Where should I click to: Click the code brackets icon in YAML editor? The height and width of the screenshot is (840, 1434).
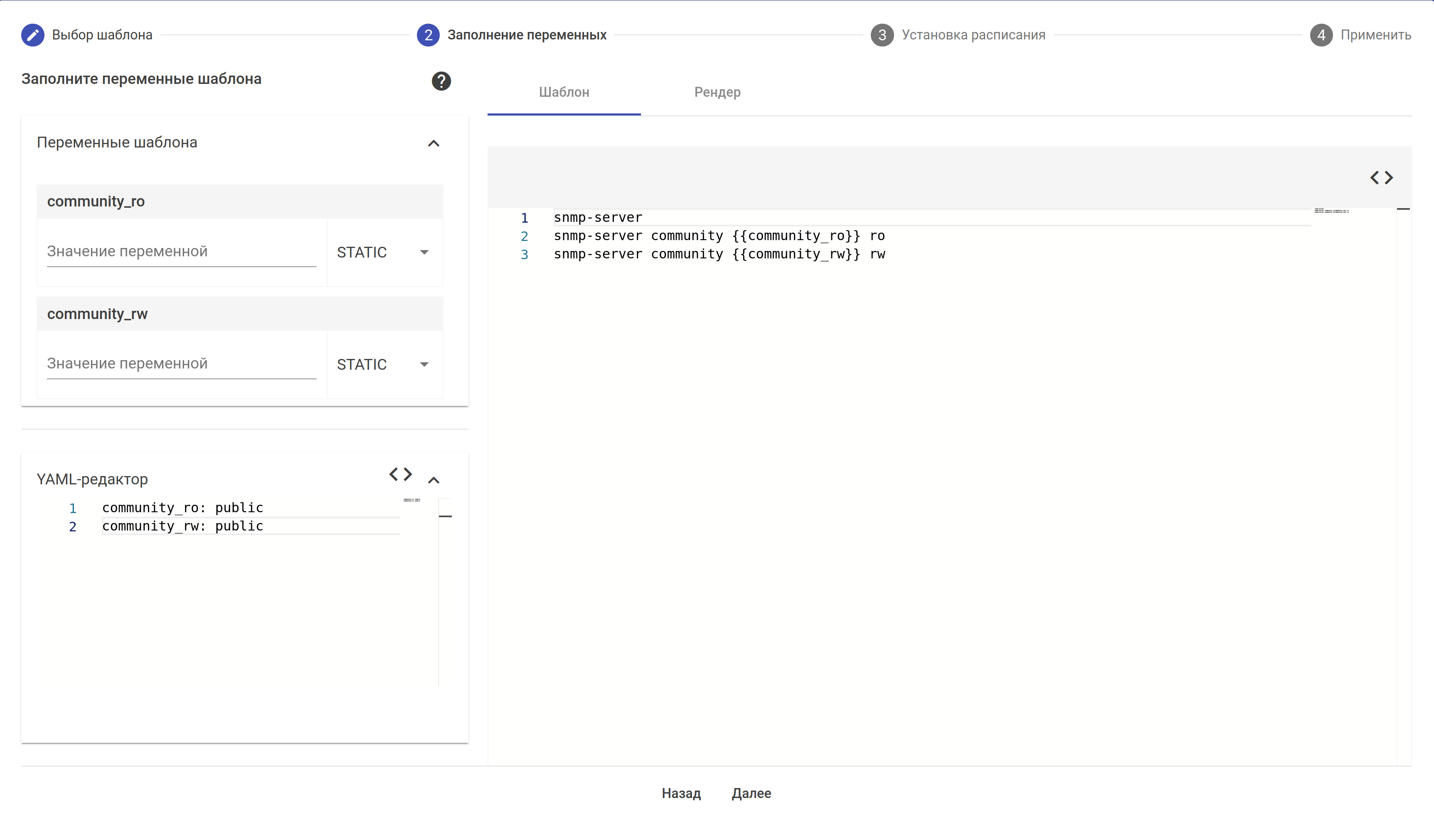click(400, 474)
